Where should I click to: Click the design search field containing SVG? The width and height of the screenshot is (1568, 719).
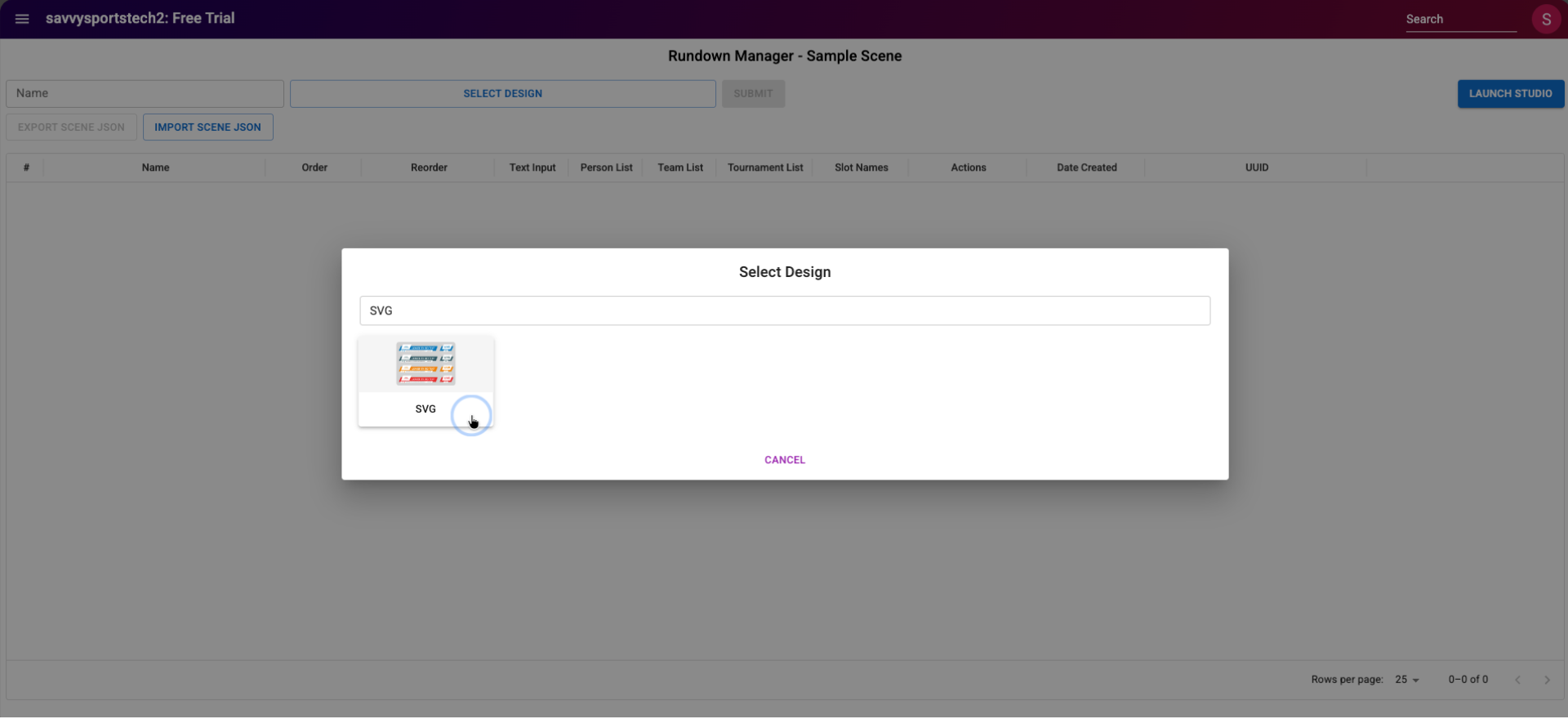[784, 310]
